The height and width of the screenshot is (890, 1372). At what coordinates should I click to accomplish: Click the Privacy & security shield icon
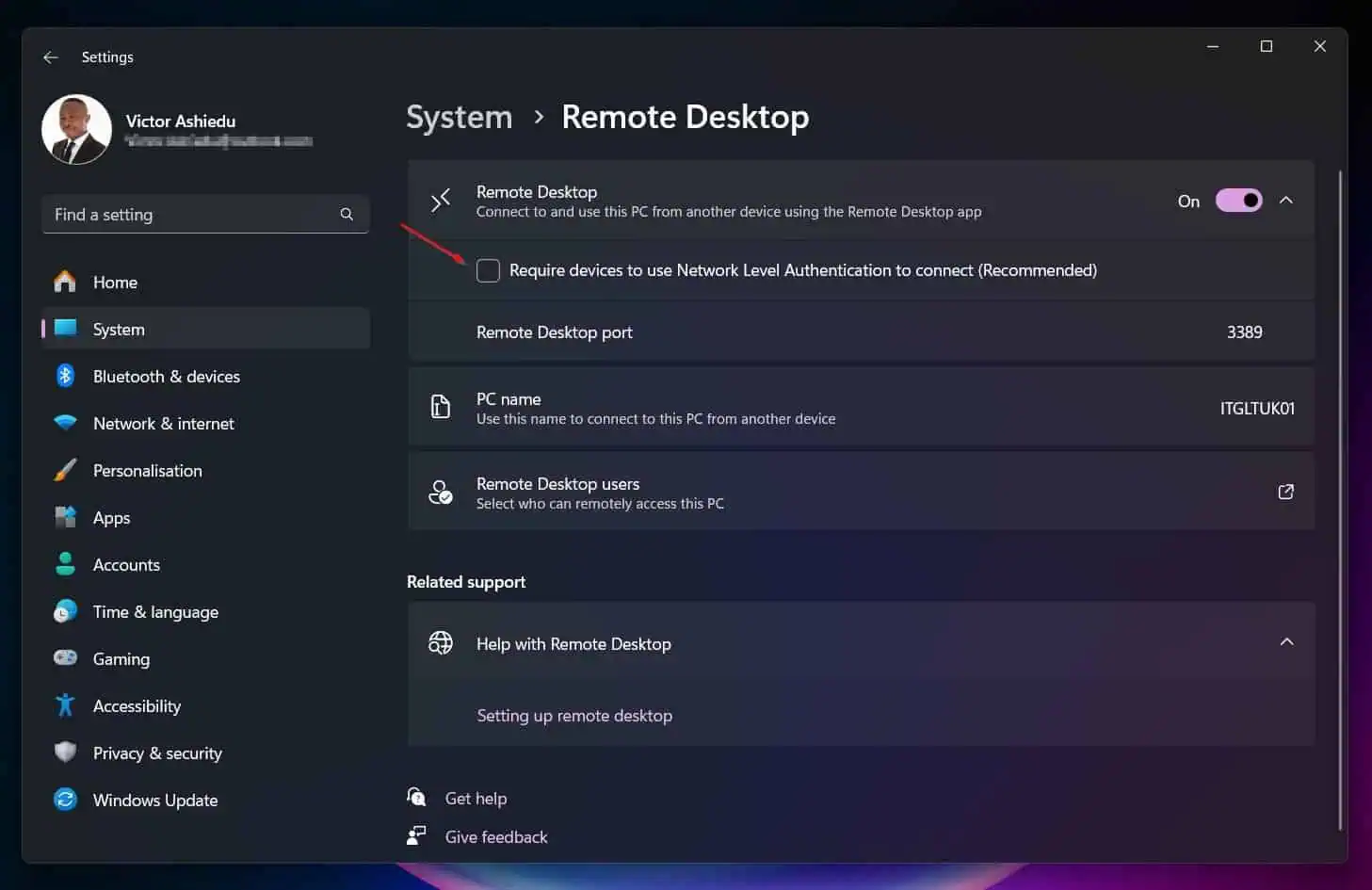point(65,752)
